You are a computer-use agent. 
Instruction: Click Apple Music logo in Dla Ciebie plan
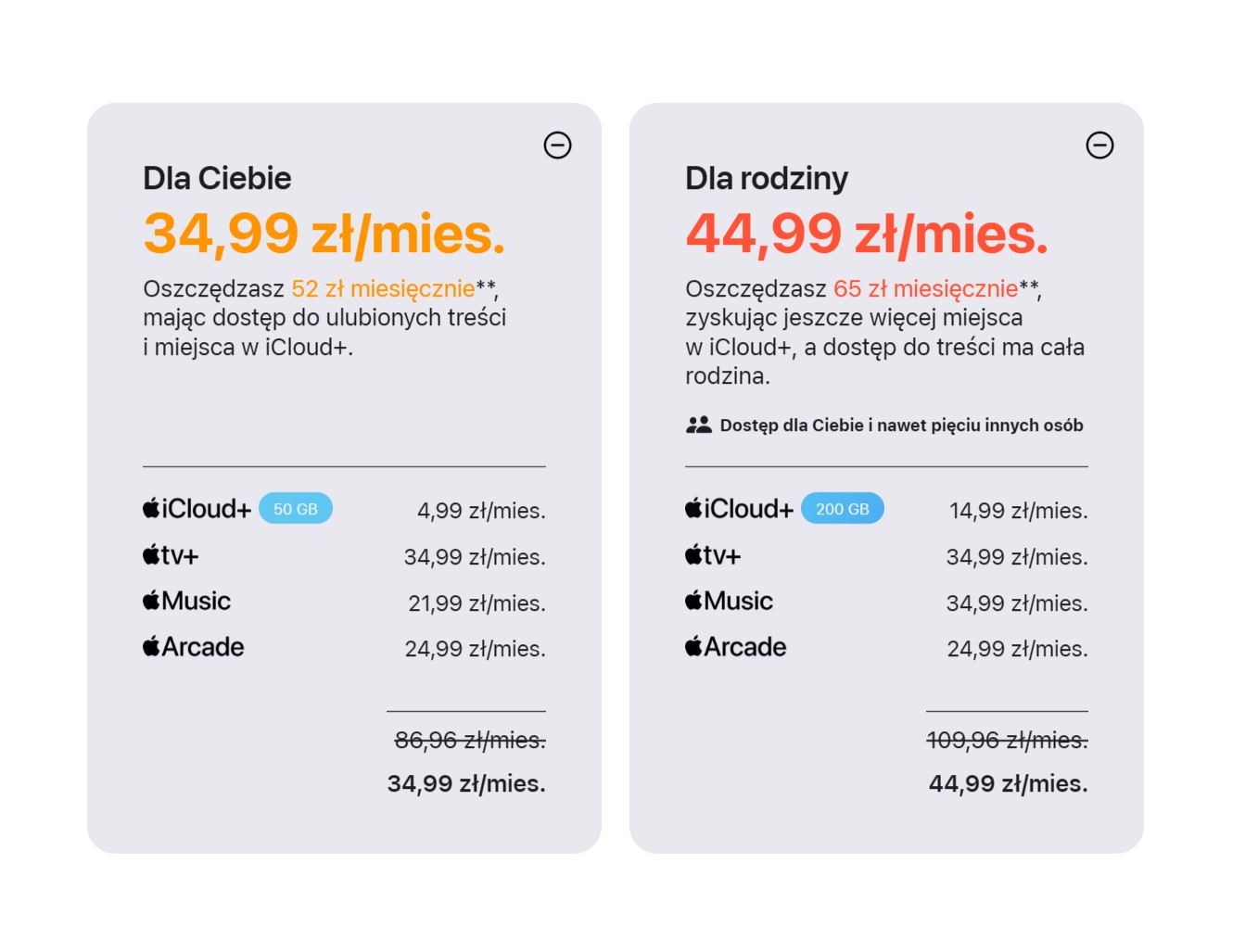pos(186,601)
